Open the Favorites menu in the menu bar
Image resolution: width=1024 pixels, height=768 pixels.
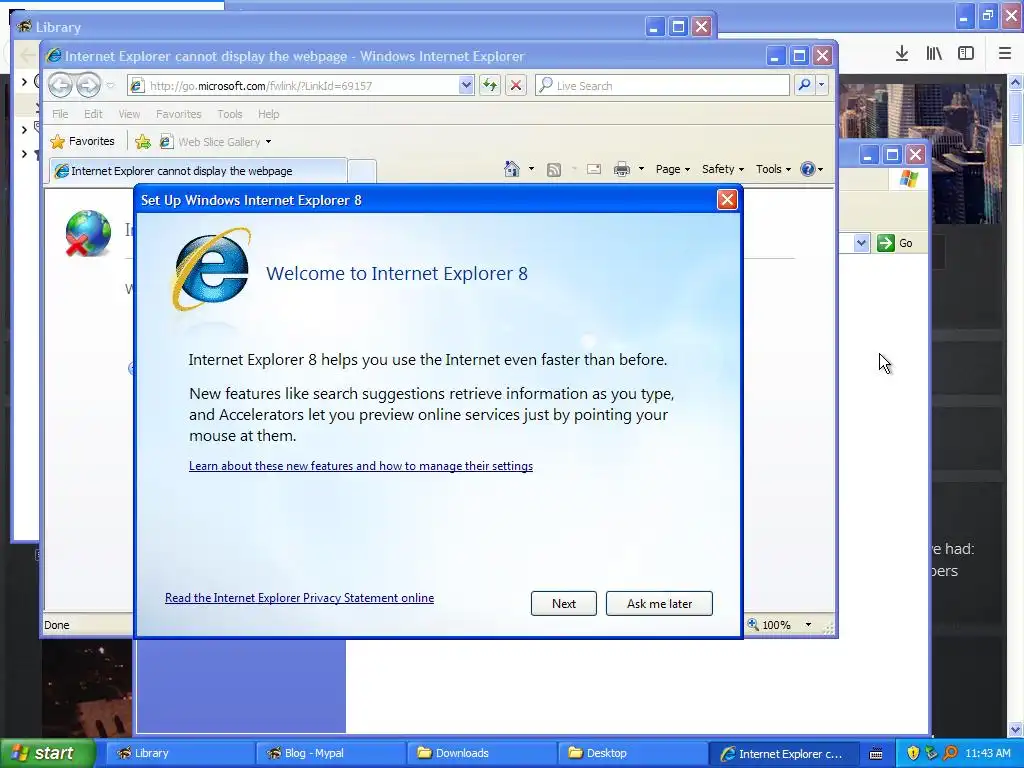pyautogui.click(x=178, y=114)
